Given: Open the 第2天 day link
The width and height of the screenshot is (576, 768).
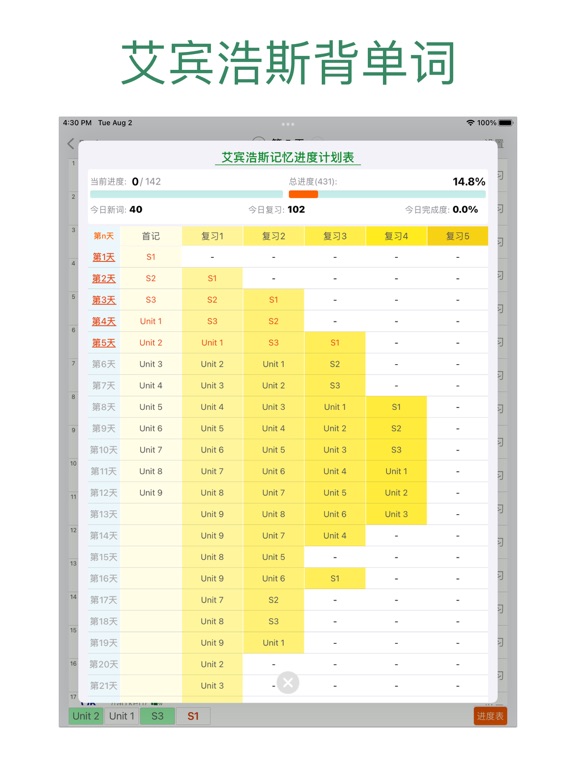Looking at the screenshot, I should 104,279.
